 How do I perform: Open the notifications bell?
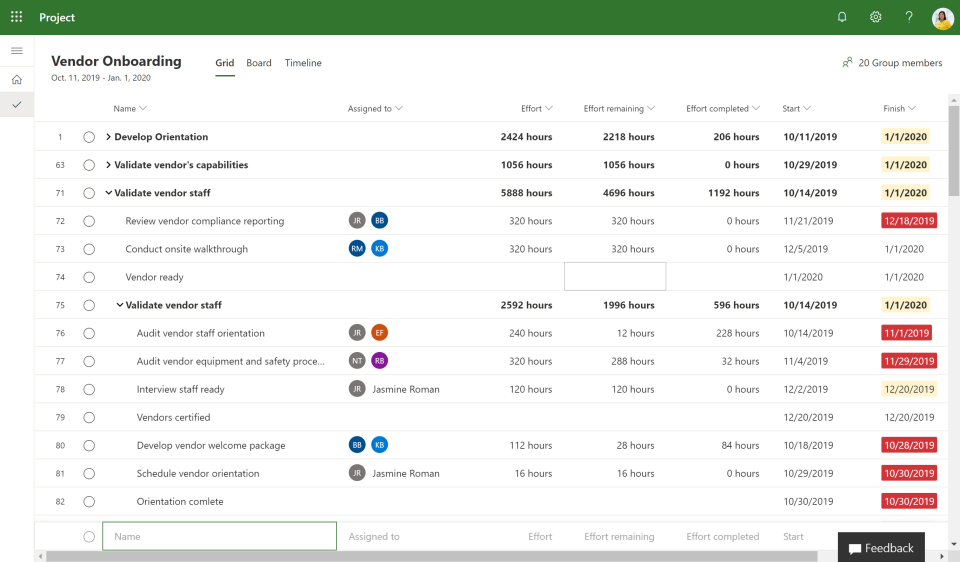coord(842,17)
